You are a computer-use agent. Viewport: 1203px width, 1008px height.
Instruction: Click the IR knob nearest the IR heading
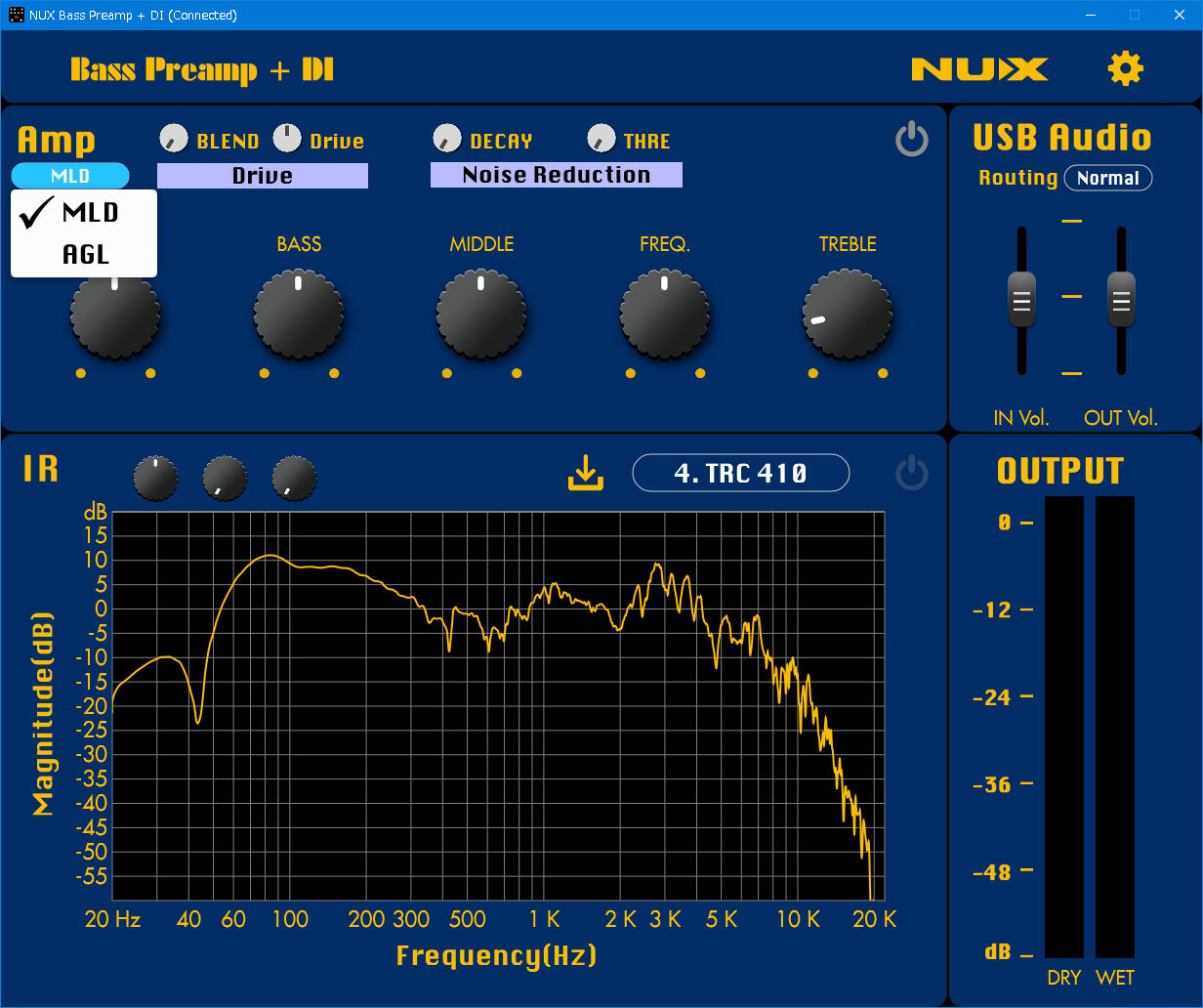point(156,478)
